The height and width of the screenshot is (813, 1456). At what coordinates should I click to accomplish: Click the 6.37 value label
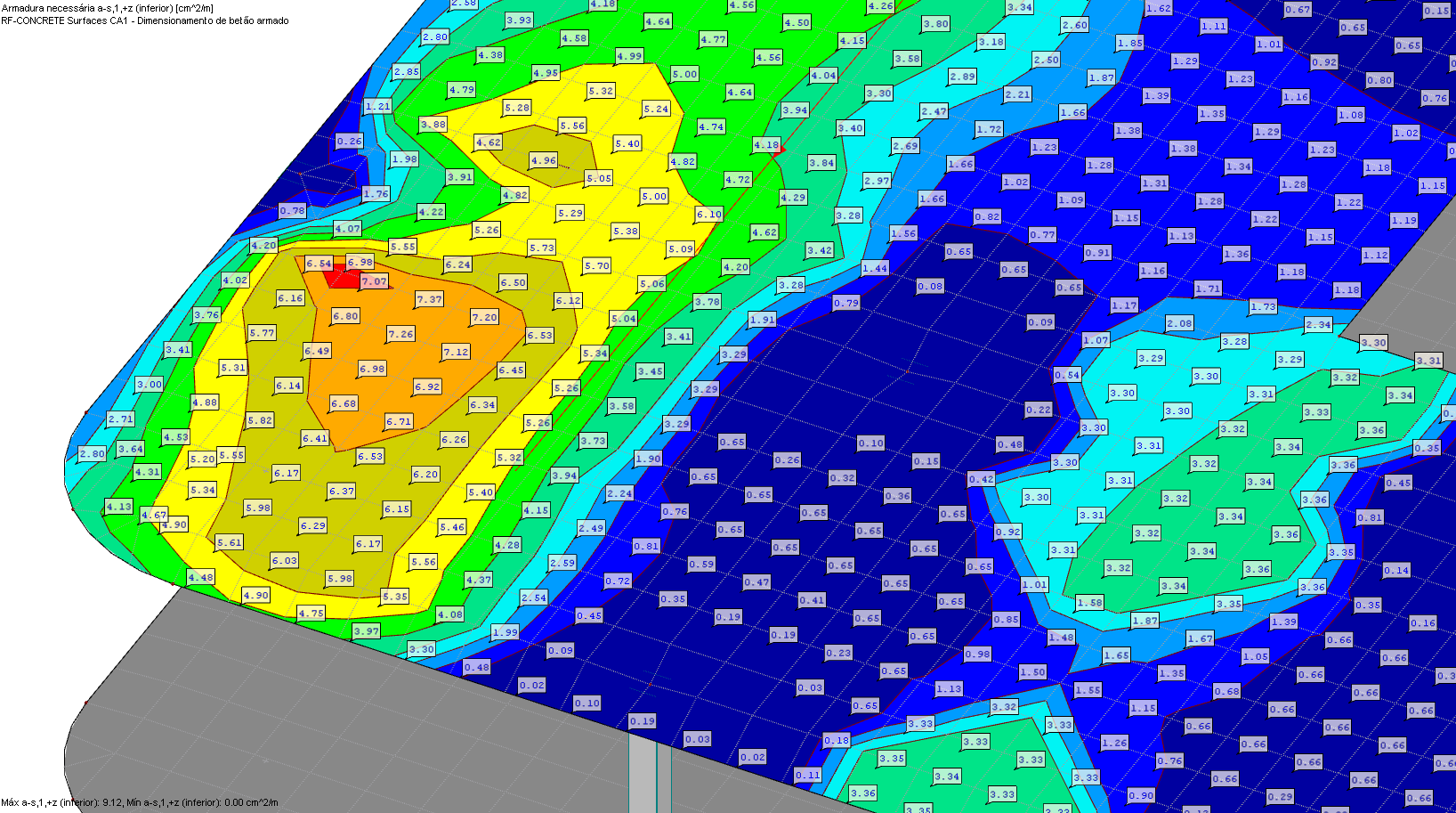pos(343,491)
